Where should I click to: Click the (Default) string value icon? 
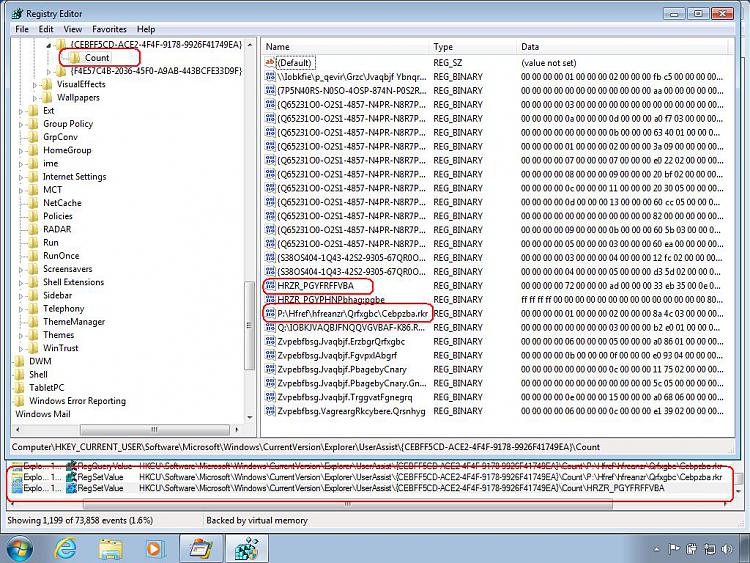270,63
